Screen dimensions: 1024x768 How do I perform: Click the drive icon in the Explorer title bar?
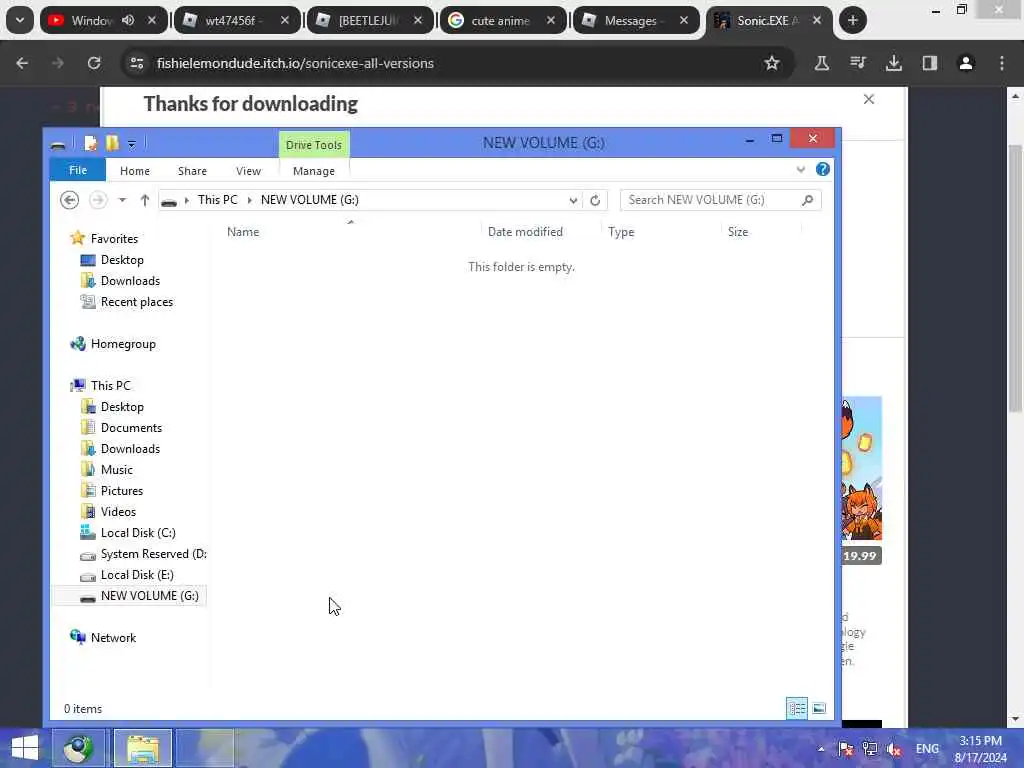coord(58,144)
